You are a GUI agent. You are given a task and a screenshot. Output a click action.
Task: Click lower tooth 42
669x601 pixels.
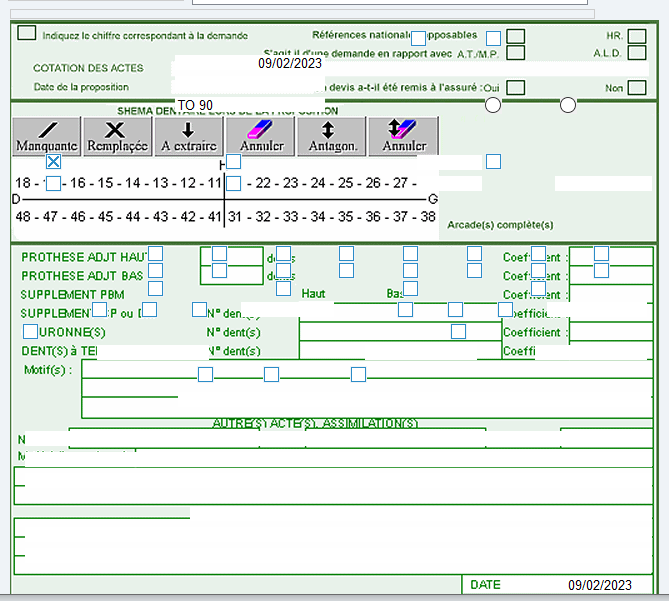188,217
